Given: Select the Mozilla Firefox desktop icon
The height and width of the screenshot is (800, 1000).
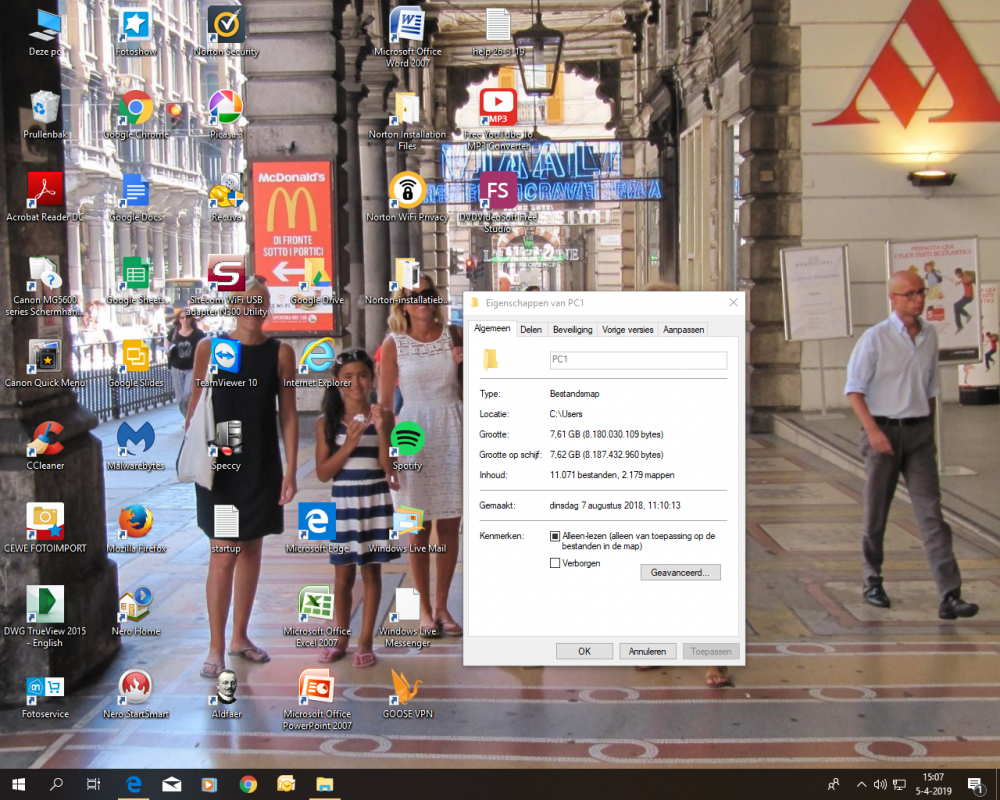Looking at the screenshot, I should click(x=135, y=522).
